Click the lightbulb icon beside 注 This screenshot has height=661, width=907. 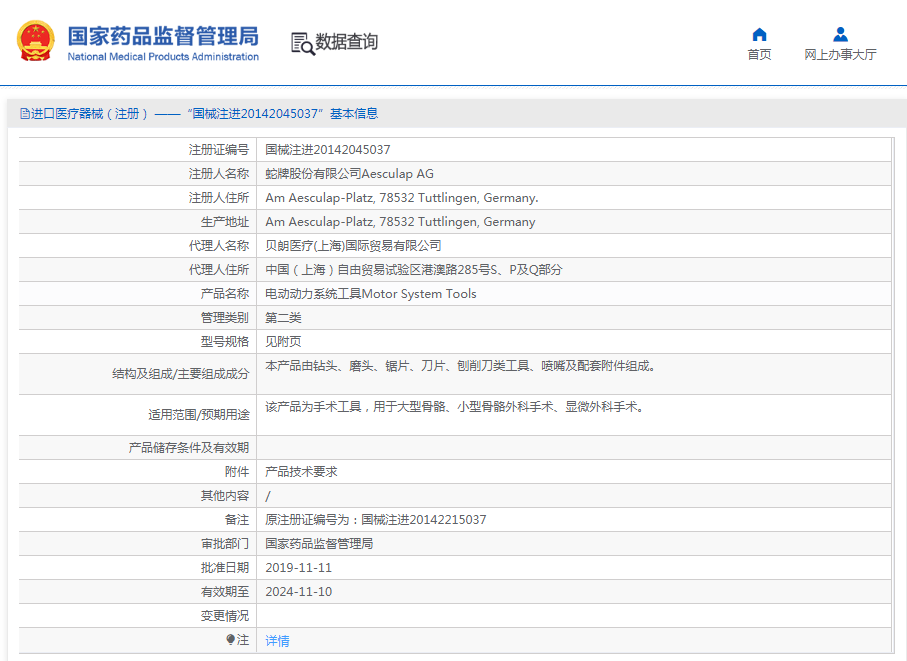pyautogui.click(x=230, y=640)
